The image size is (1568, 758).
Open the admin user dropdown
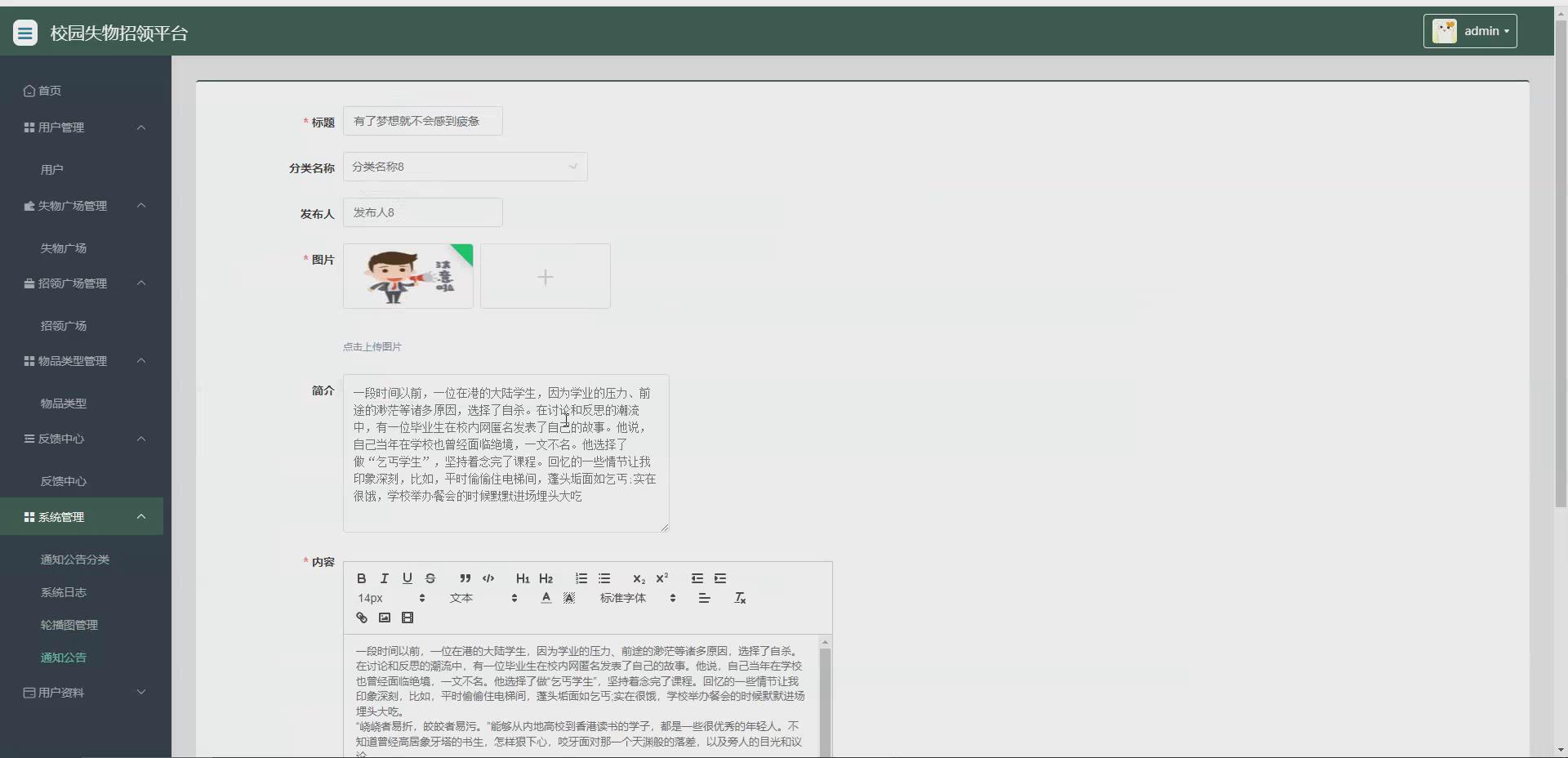tap(1470, 31)
